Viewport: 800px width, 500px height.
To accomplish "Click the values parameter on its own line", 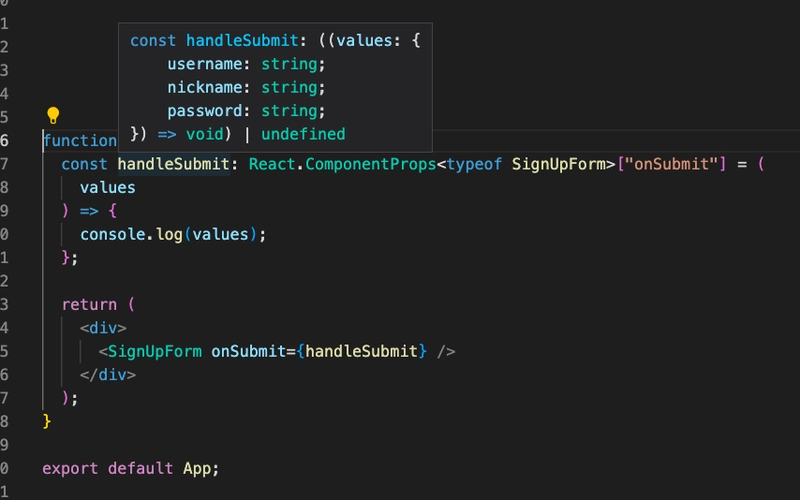I will click(108, 188).
